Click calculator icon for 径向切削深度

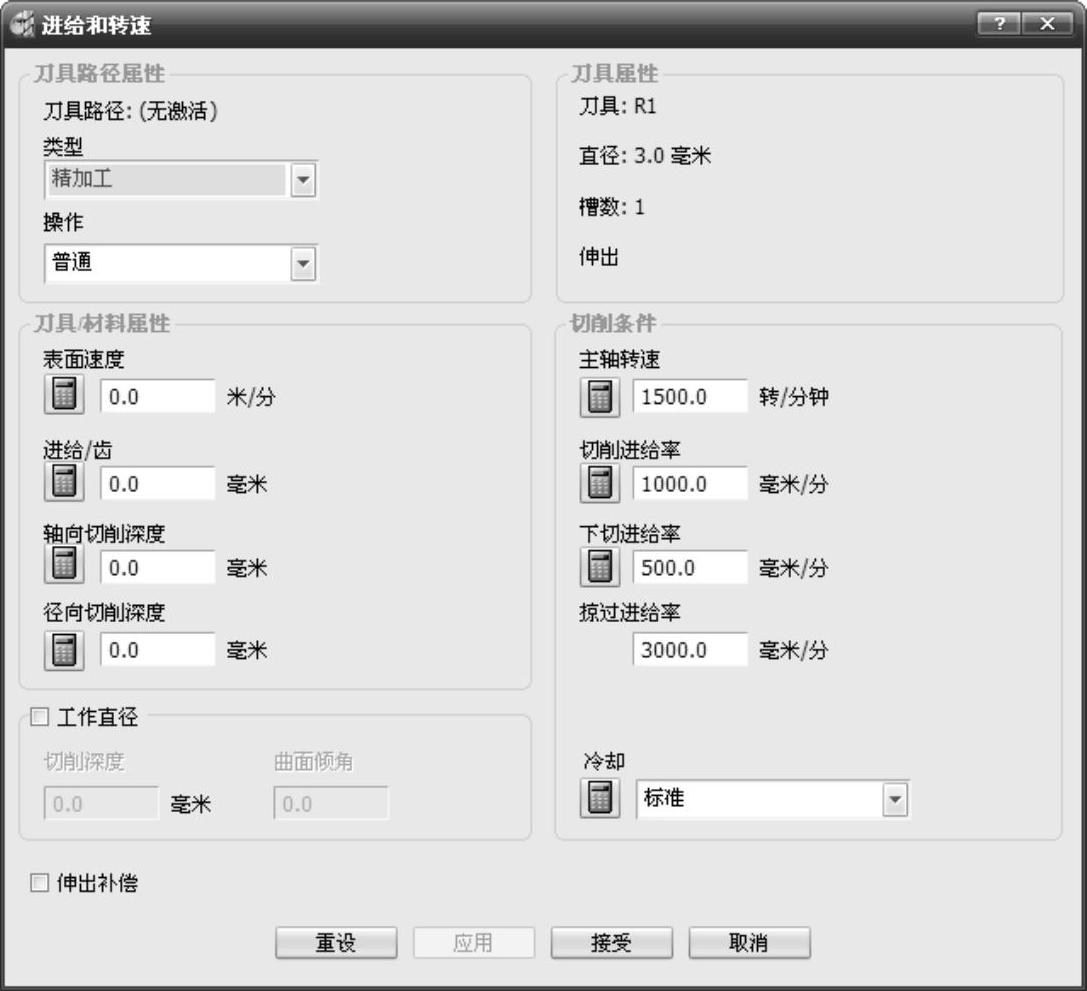click(64, 651)
